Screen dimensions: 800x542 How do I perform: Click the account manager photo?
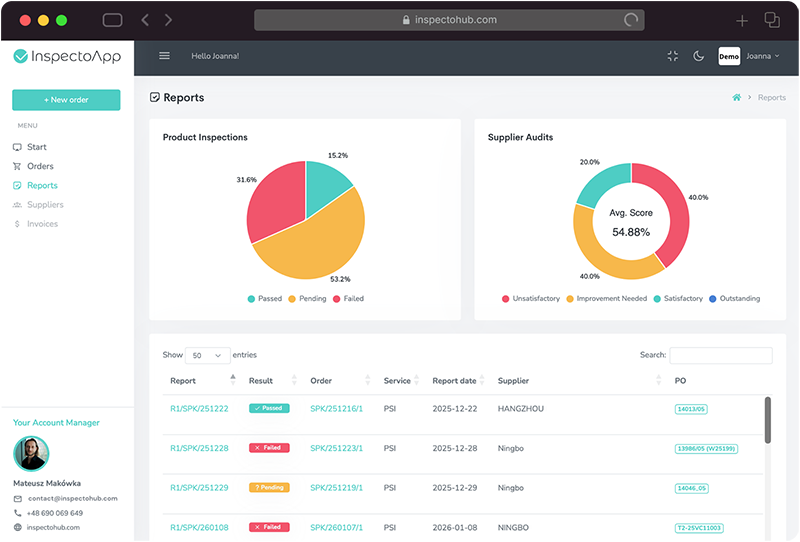coord(31,454)
